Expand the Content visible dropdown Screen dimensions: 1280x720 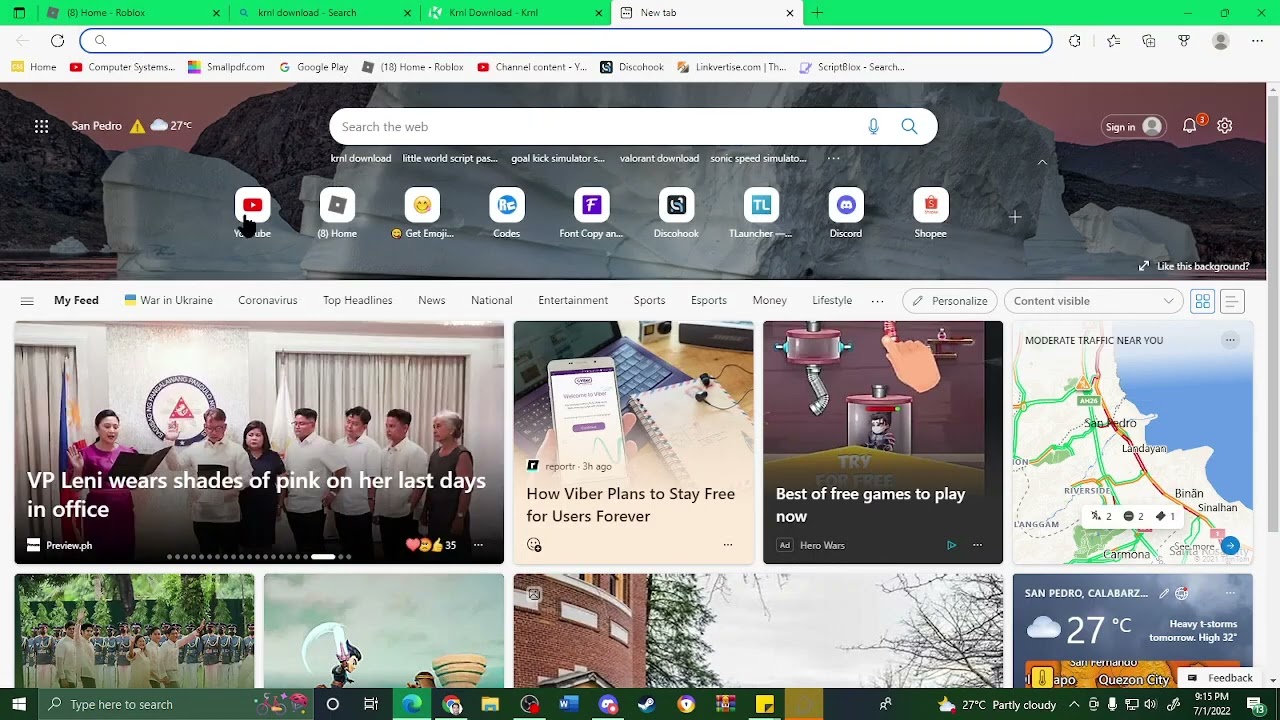tap(1093, 301)
